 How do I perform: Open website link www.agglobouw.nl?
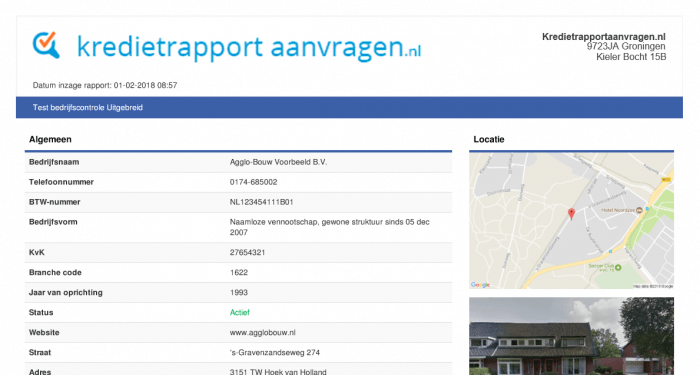pos(262,333)
